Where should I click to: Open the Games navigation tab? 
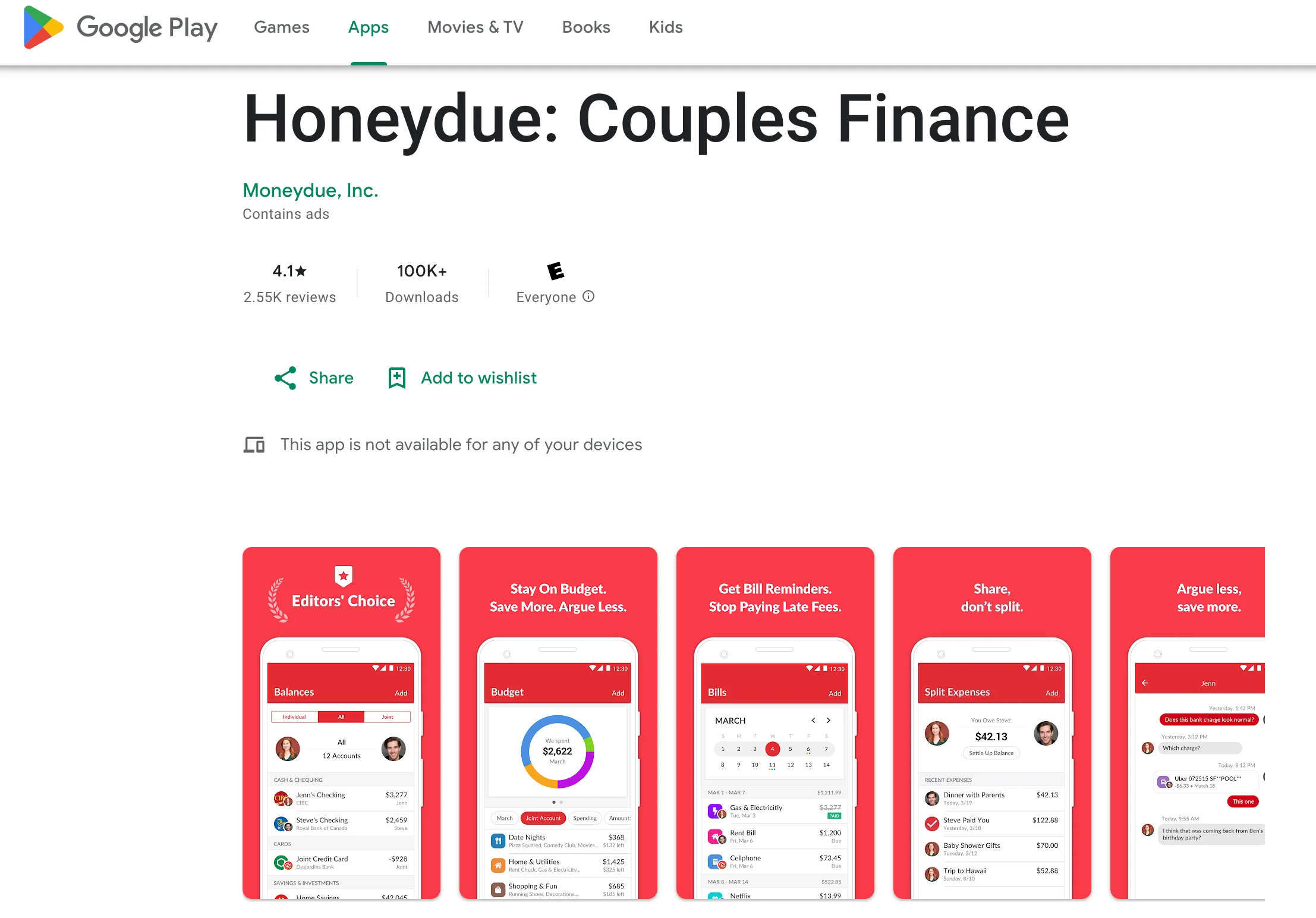(281, 28)
